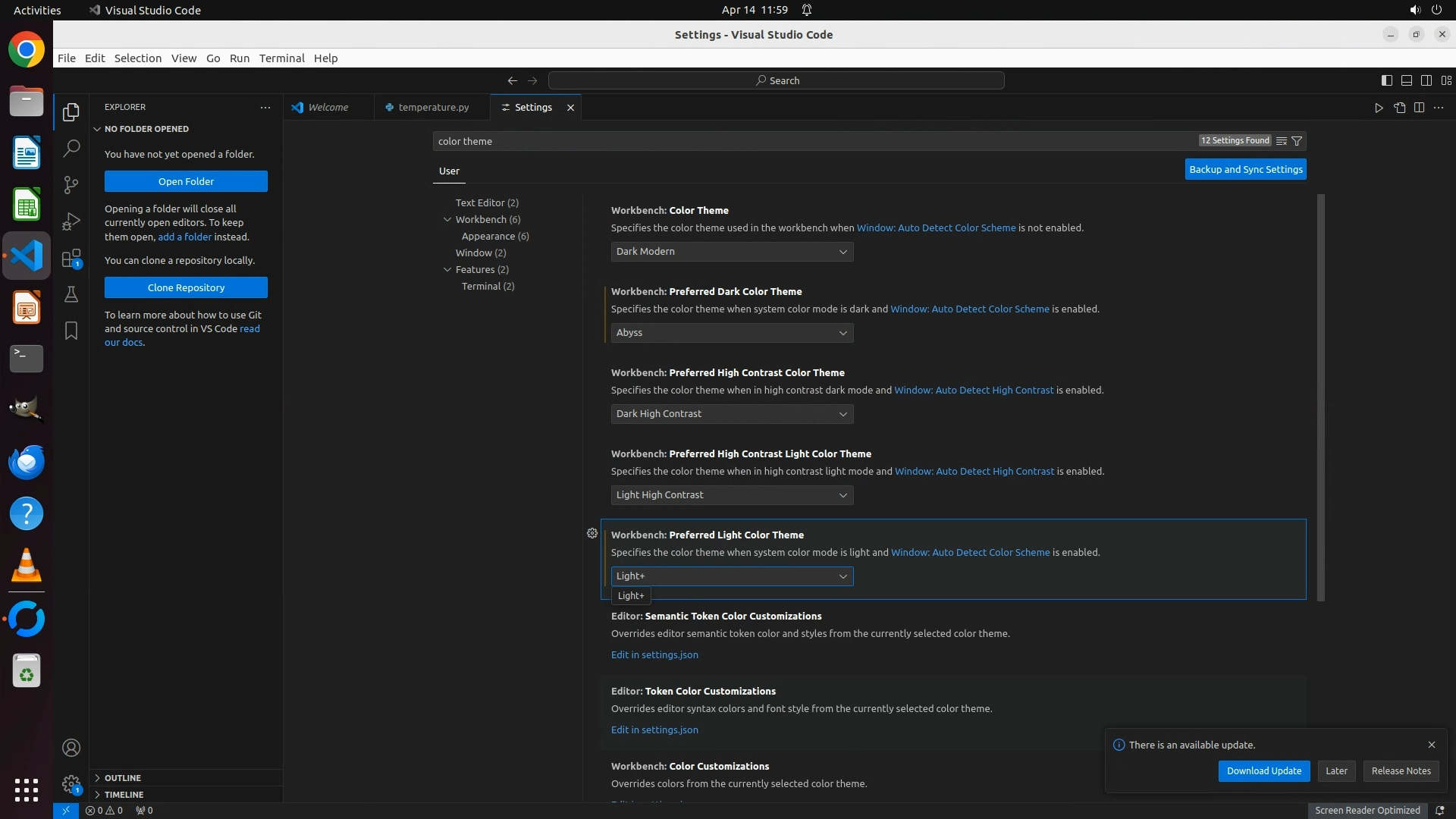
Task: Open the Abyss preferred dark theme dropdown
Action: [732, 333]
